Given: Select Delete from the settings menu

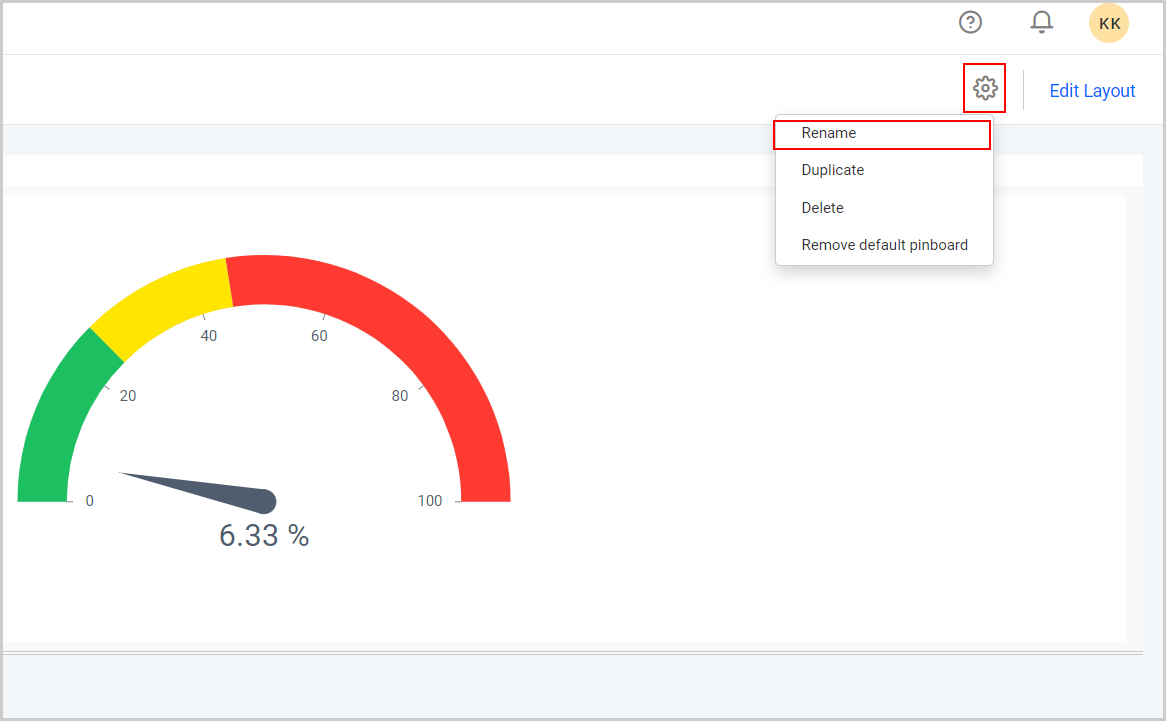Looking at the screenshot, I should coord(822,208).
